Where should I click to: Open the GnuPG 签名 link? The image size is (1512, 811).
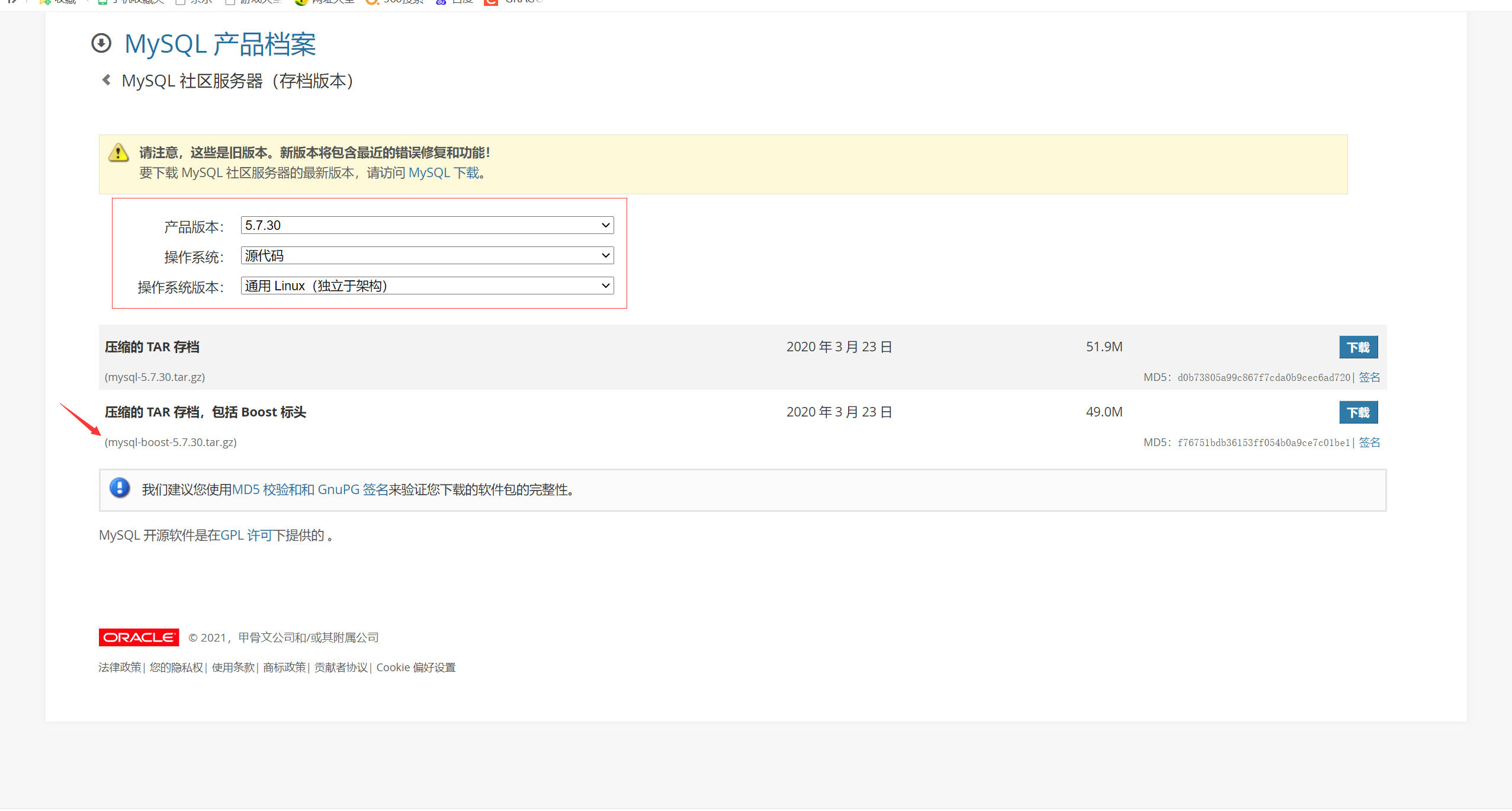click(353, 489)
